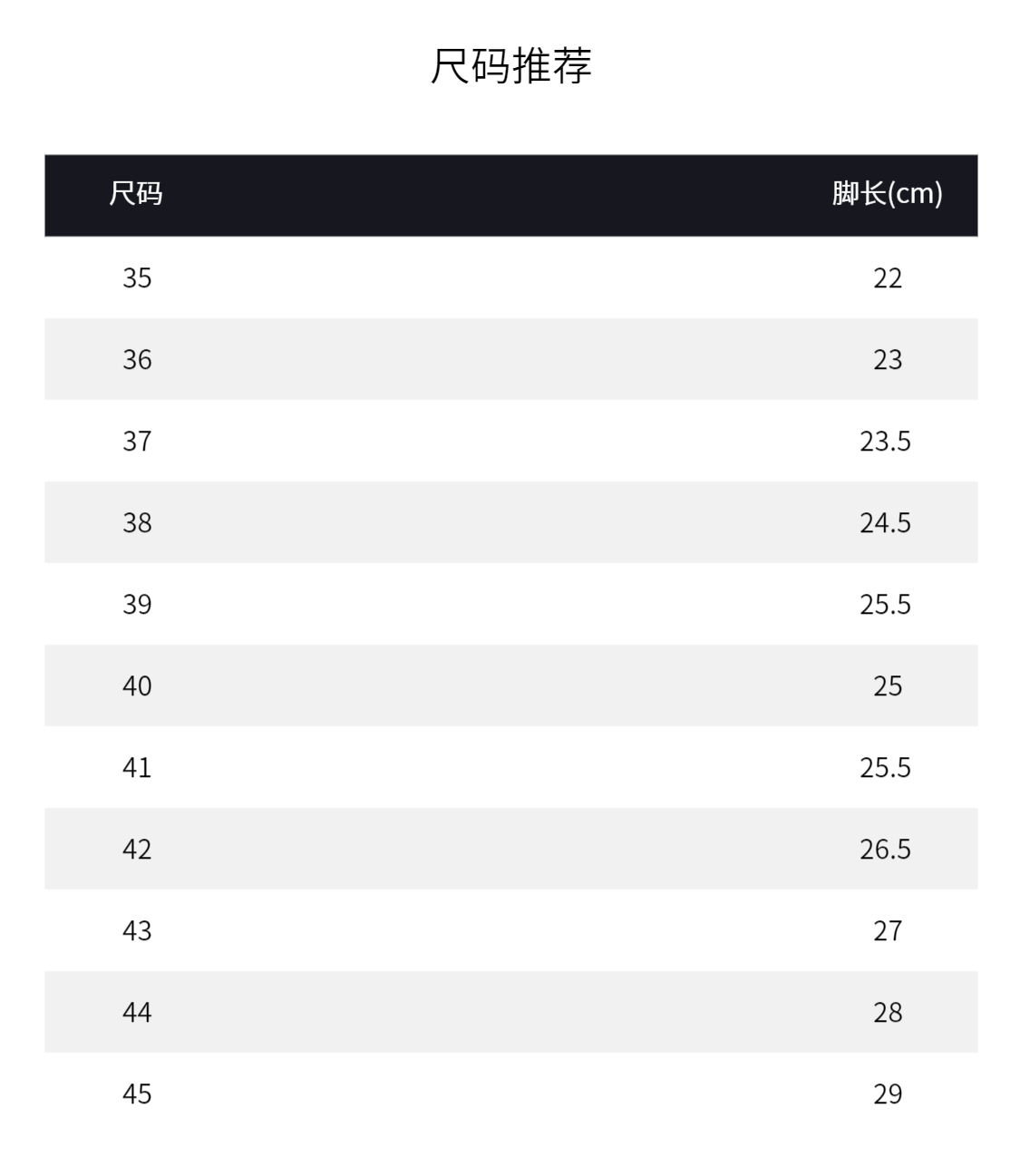Click size 45 in the last row
1020x1176 pixels.
(x=137, y=1093)
